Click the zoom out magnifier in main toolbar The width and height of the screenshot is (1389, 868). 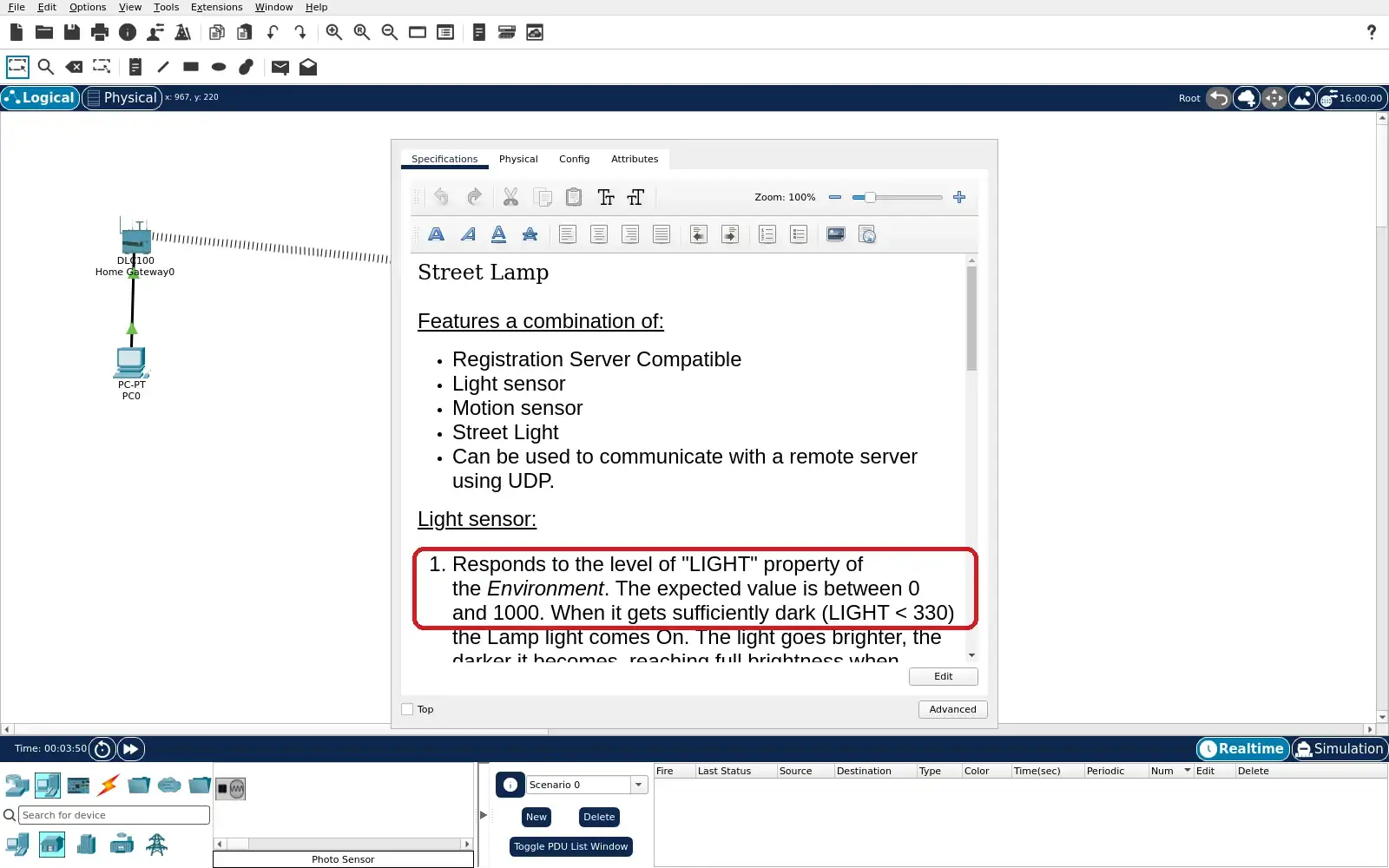390,32
